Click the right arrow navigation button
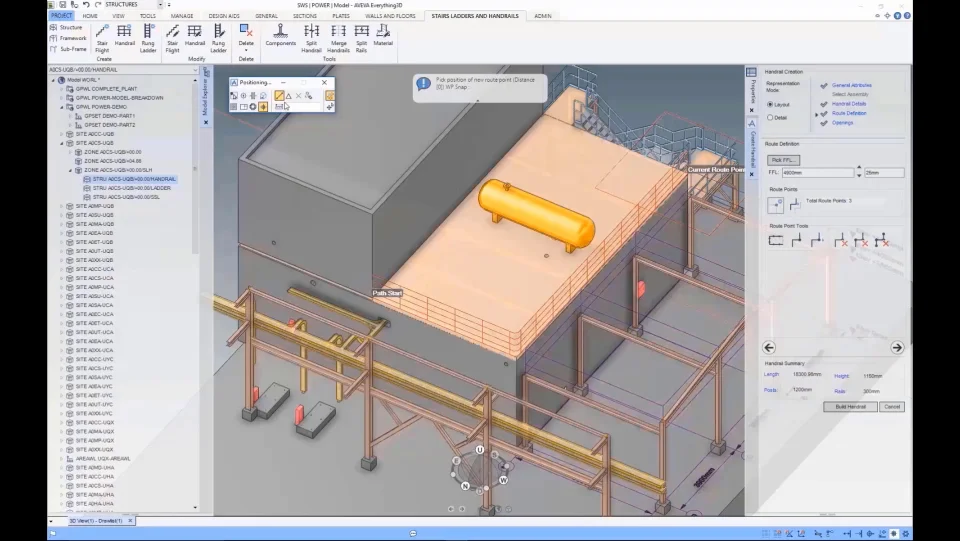The width and height of the screenshot is (960, 541). coord(897,348)
